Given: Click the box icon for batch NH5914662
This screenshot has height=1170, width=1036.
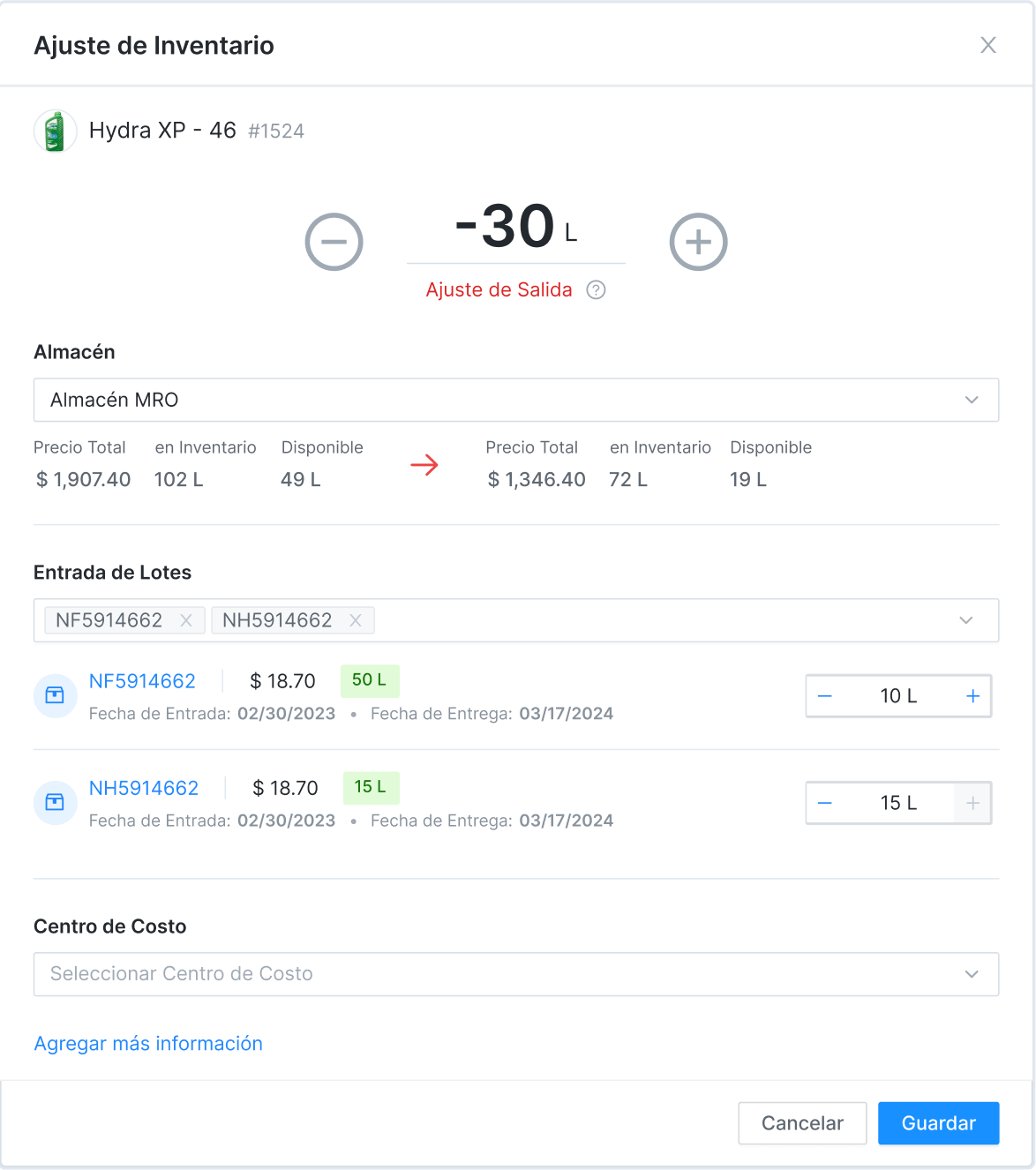Looking at the screenshot, I should click(x=55, y=802).
